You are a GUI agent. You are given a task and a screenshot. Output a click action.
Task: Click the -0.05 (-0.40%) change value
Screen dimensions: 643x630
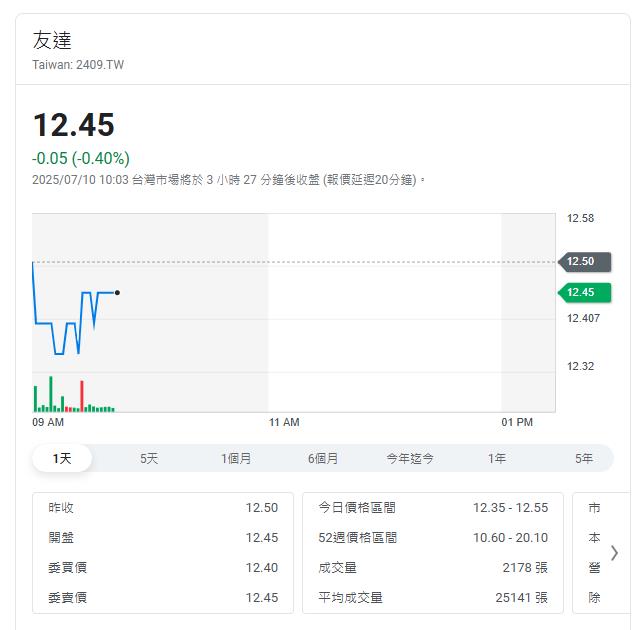point(81,158)
